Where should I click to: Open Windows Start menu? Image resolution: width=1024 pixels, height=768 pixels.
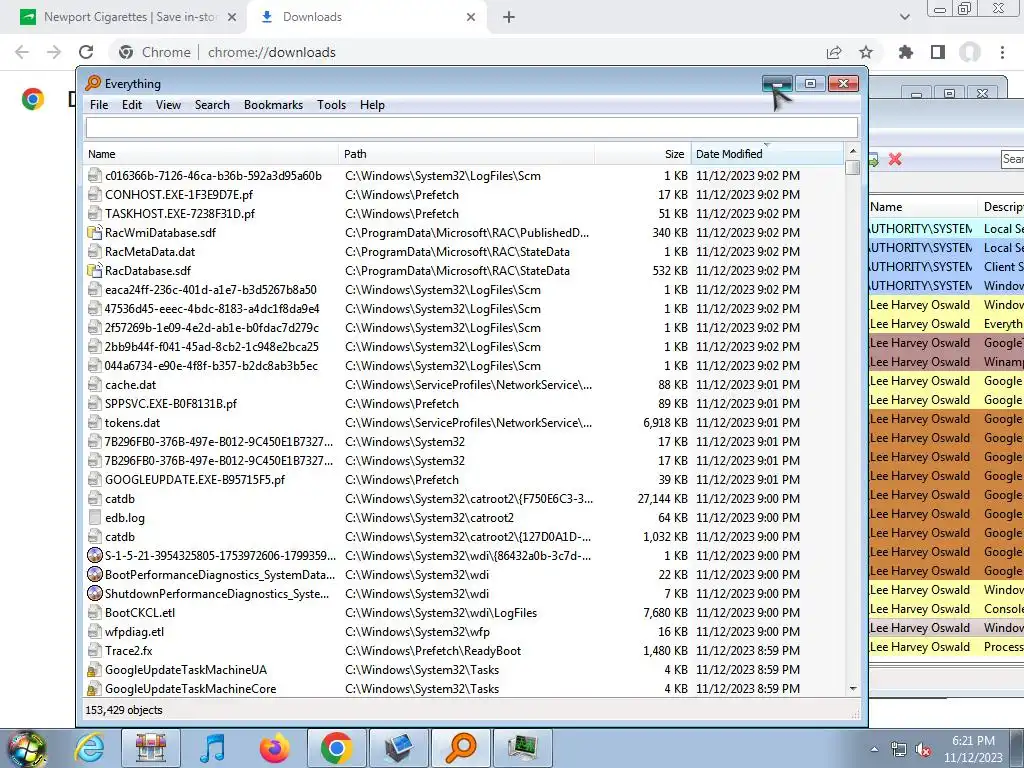click(x=26, y=748)
